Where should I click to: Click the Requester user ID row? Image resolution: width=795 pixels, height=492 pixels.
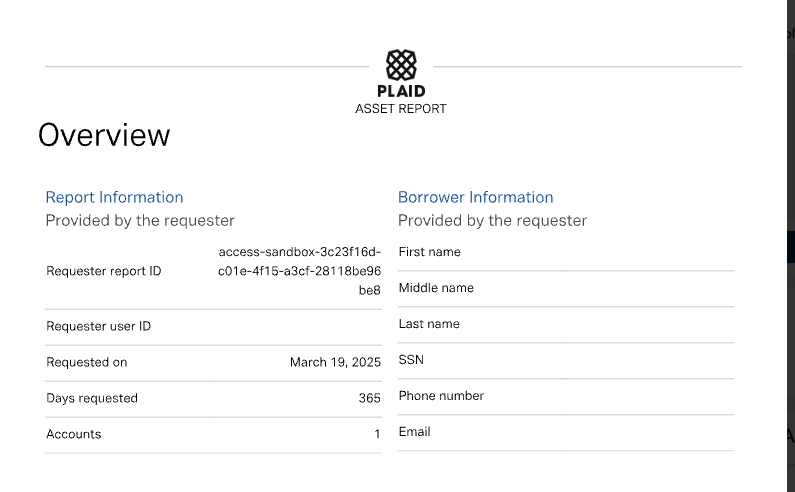tap(213, 327)
